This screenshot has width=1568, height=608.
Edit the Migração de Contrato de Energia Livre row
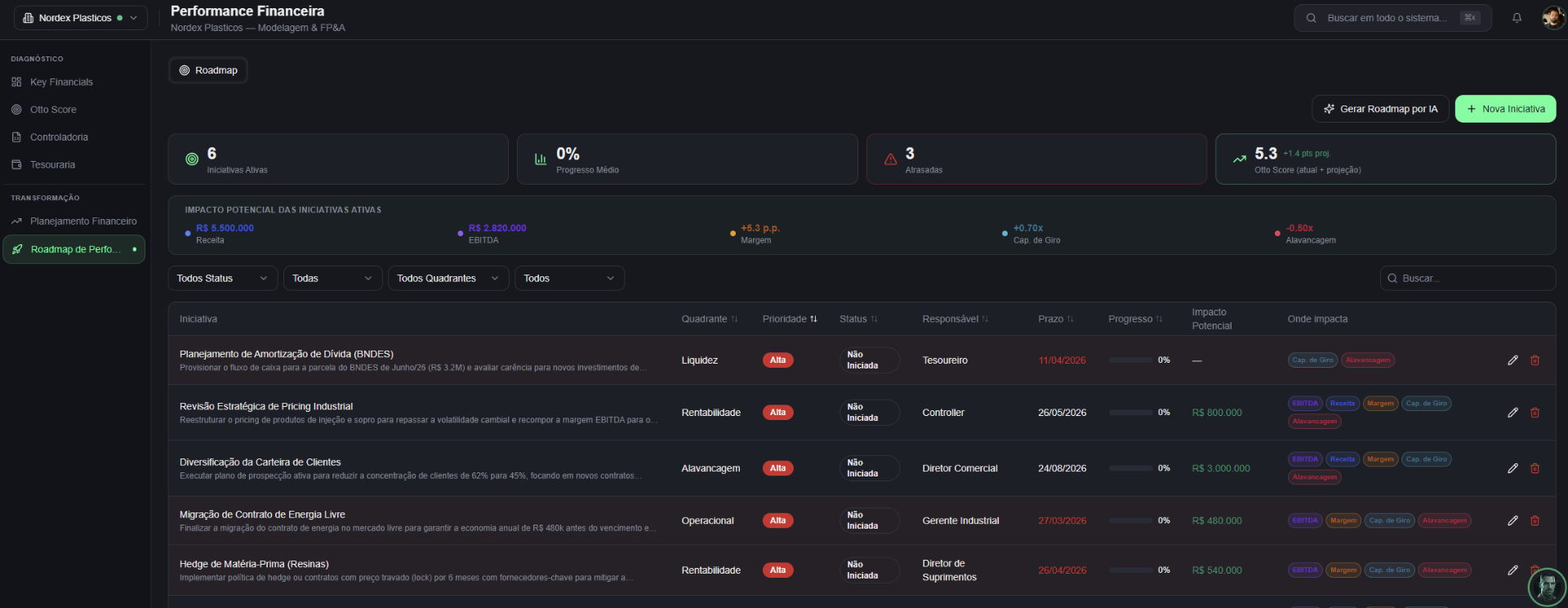click(x=1512, y=521)
